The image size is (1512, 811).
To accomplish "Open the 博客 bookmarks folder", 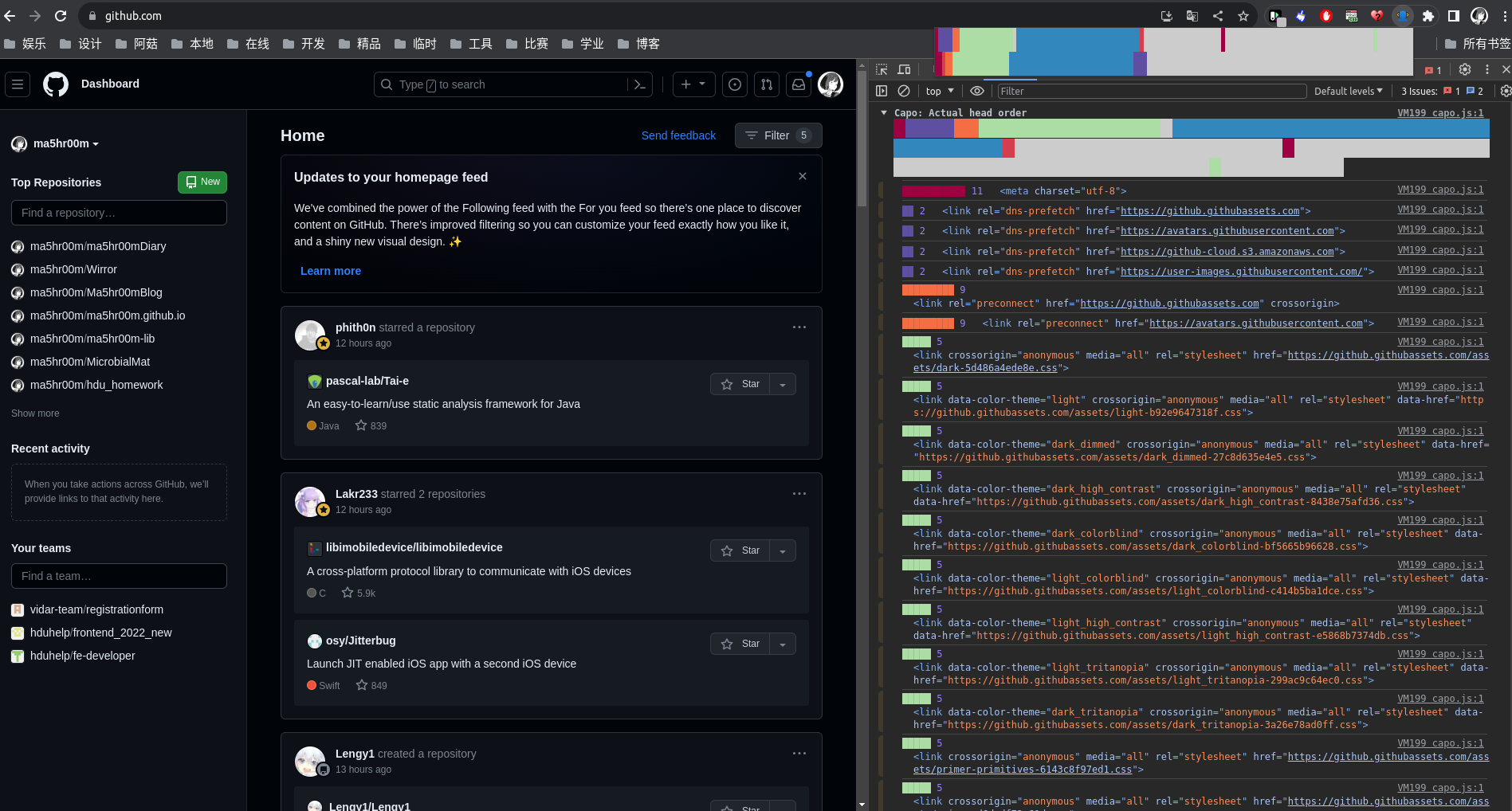I will pyautogui.click(x=639, y=44).
